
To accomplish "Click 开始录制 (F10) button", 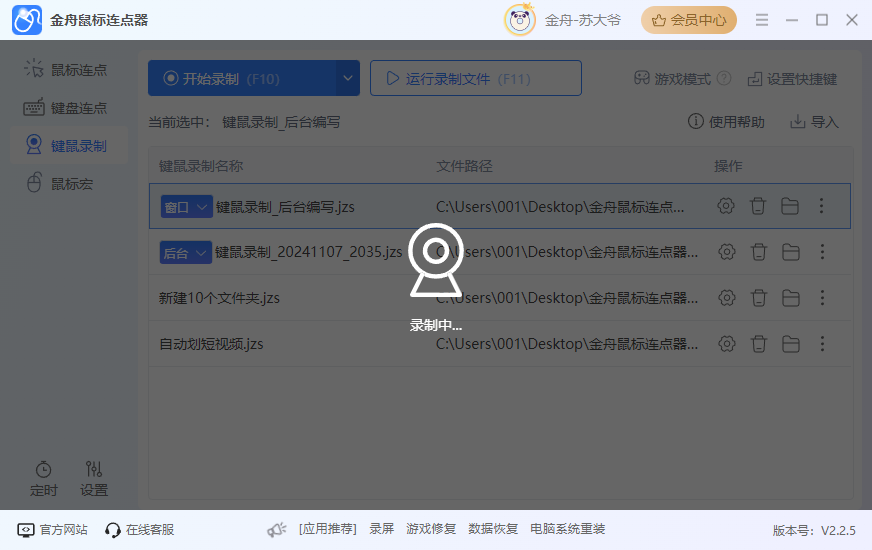I will point(242,78).
